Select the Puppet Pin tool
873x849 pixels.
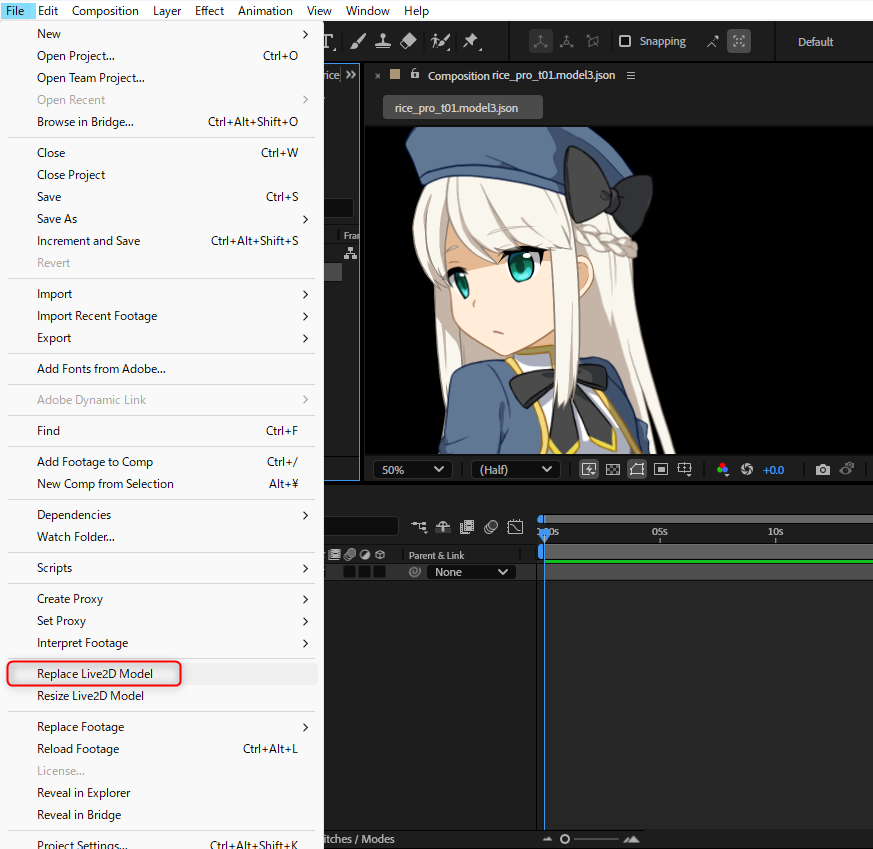(x=471, y=41)
